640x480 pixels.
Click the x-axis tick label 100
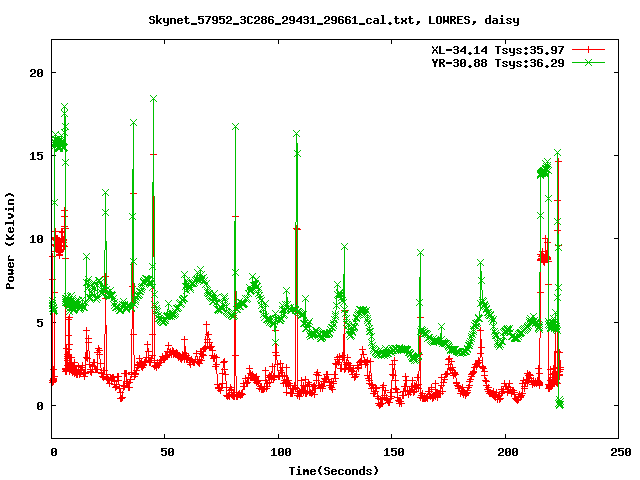click(x=281, y=452)
